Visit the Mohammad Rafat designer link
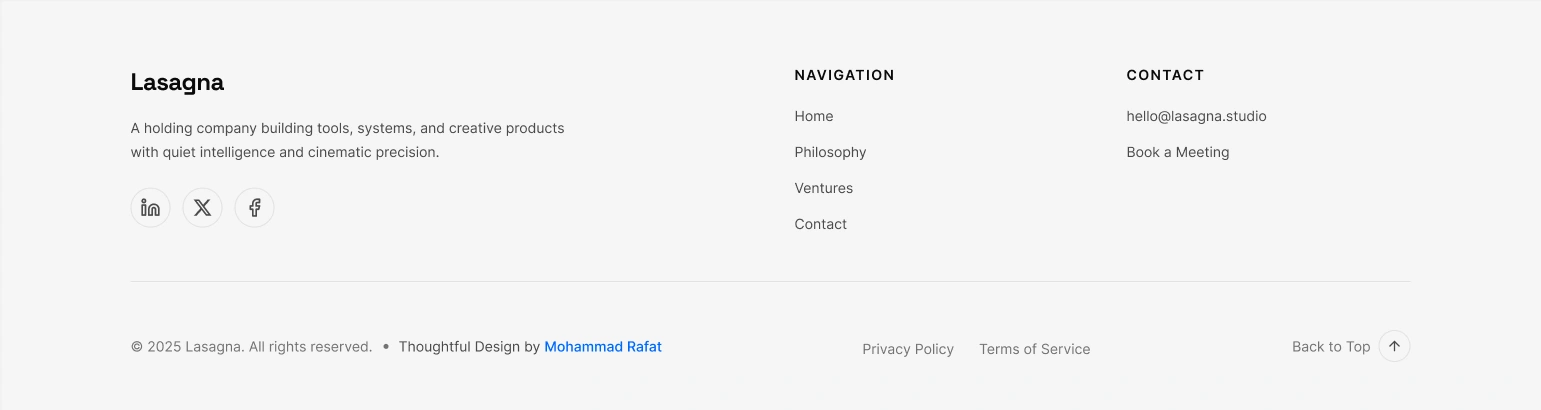The height and width of the screenshot is (410, 1541). tap(602, 347)
